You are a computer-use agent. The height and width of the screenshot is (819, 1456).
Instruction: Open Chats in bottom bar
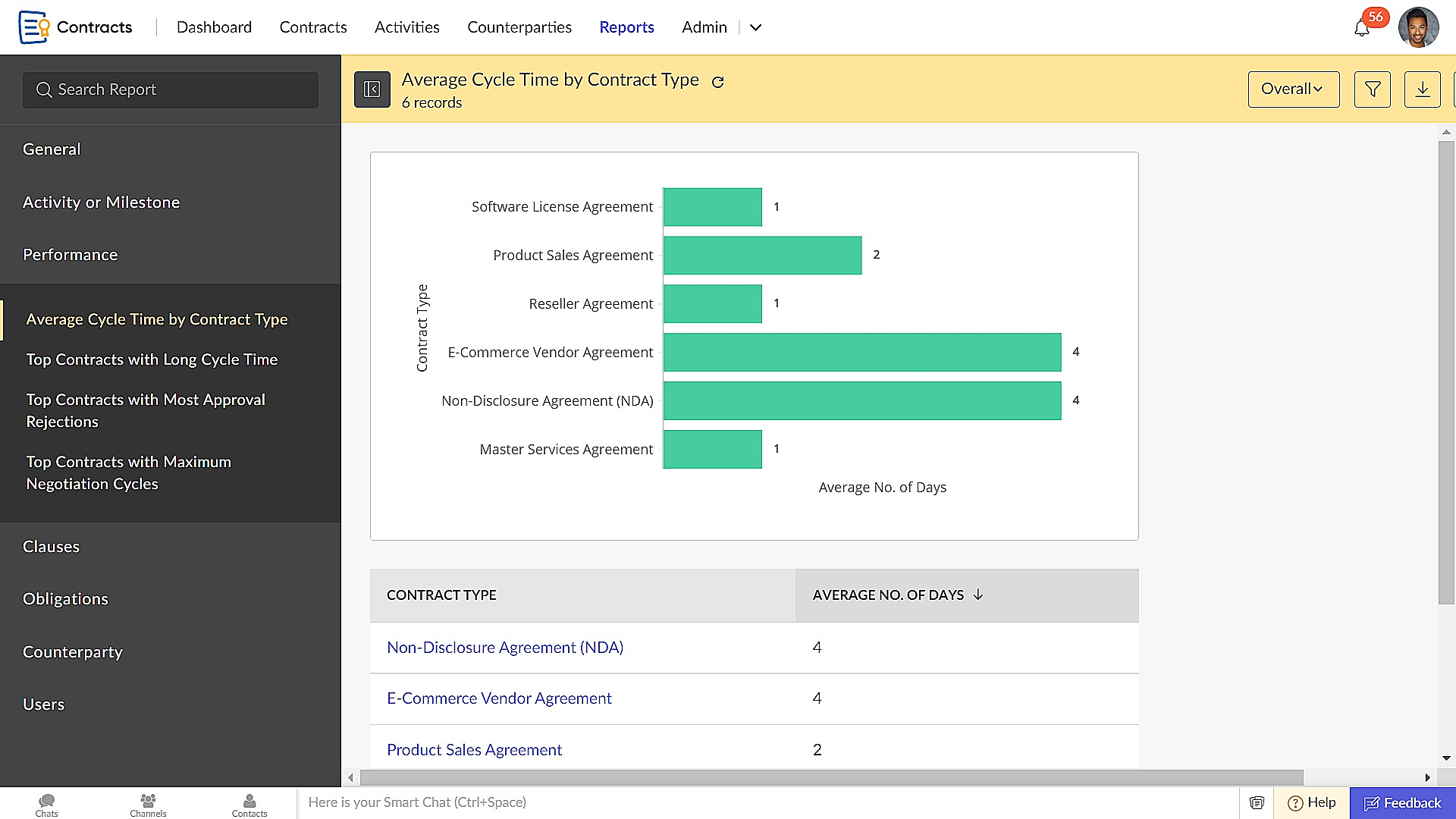click(46, 805)
